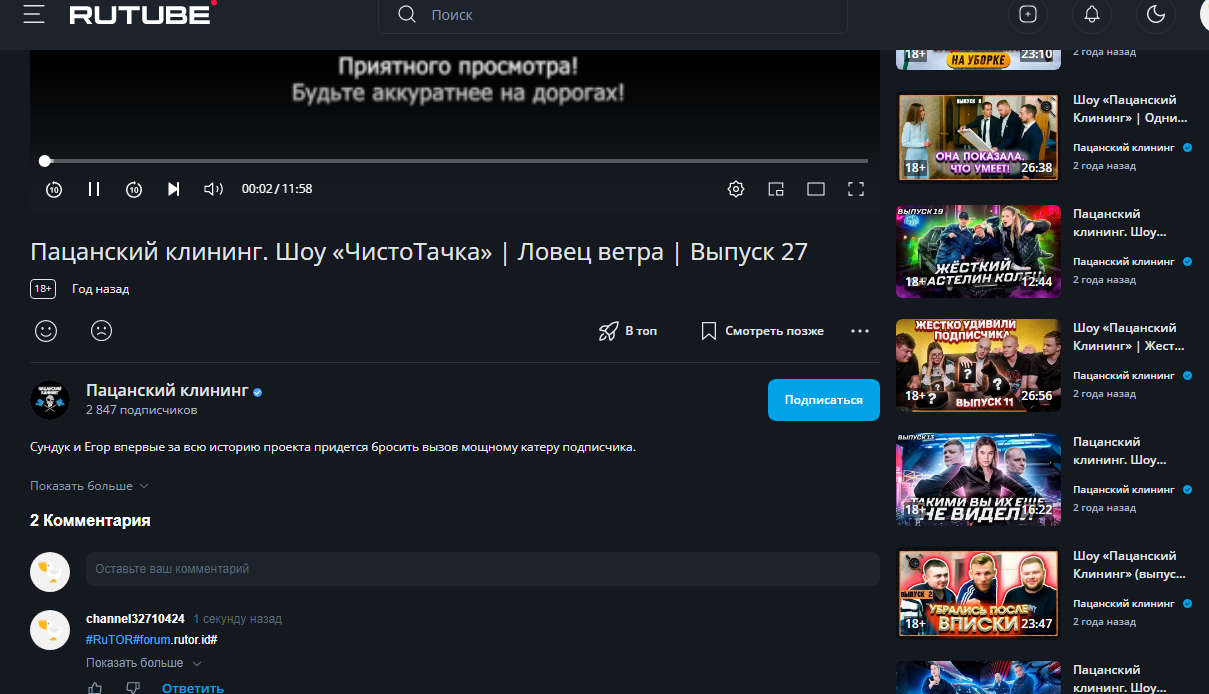Skip forward 10 seconds in the player
Viewport: 1209px width, 694px height.
[x=134, y=189]
